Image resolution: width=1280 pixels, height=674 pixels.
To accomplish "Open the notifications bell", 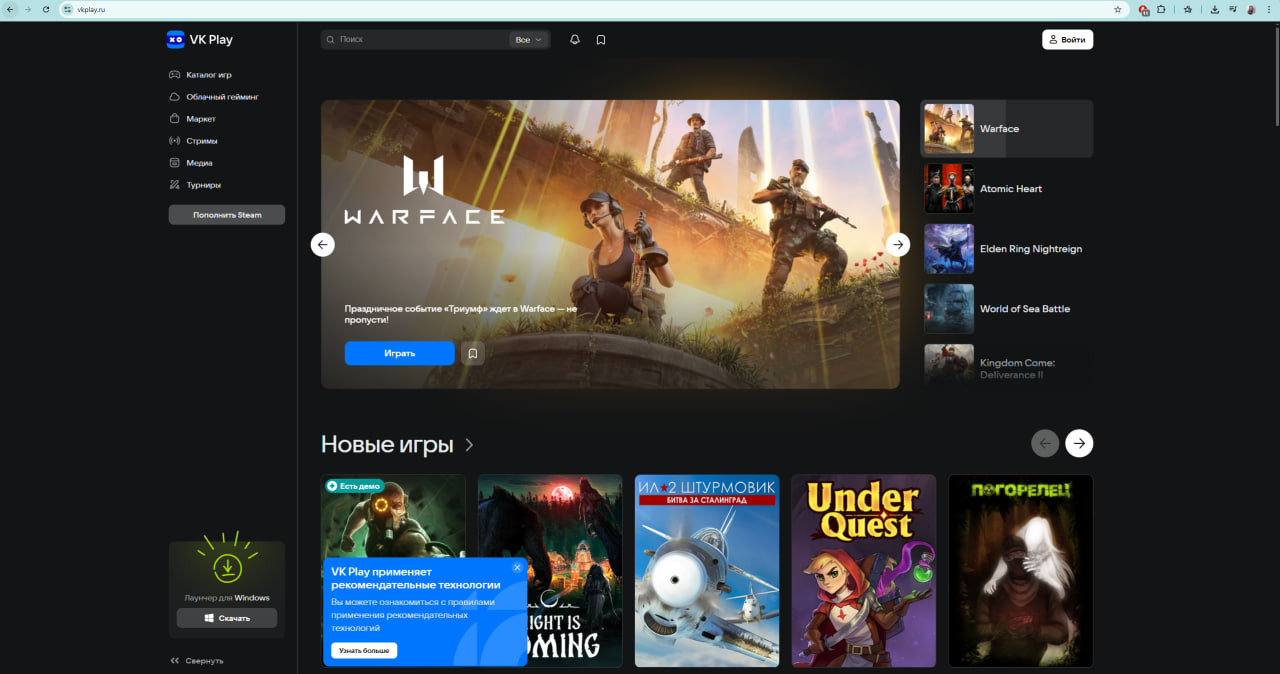I will coord(575,40).
